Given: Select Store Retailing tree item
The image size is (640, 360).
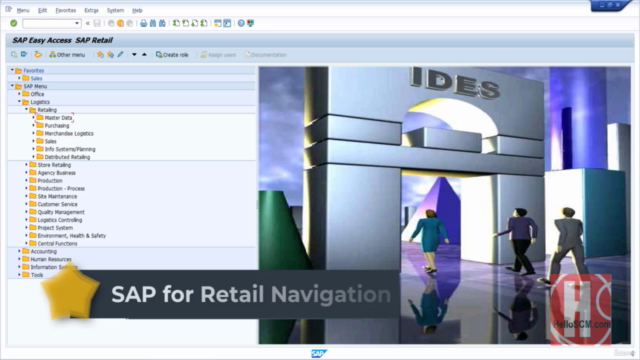Looking at the screenshot, I should coord(54,165).
